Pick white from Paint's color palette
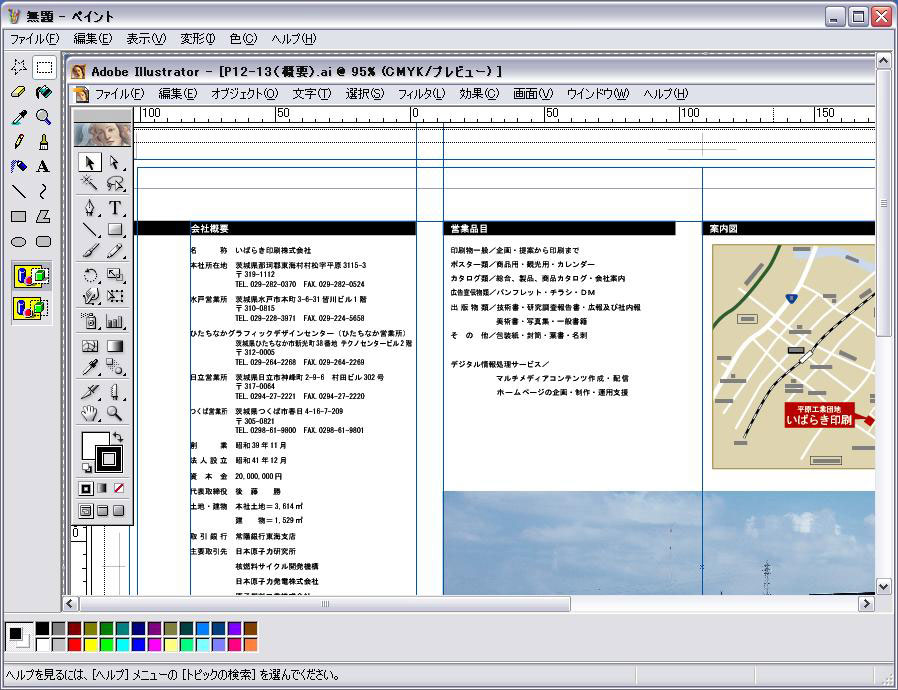 (x=42, y=645)
